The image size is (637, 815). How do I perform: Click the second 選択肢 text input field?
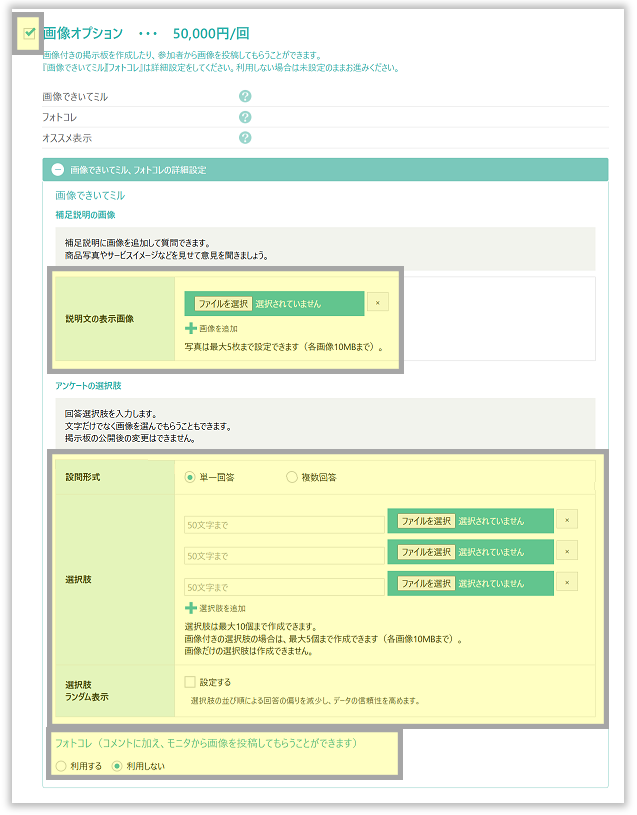point(284,555)
